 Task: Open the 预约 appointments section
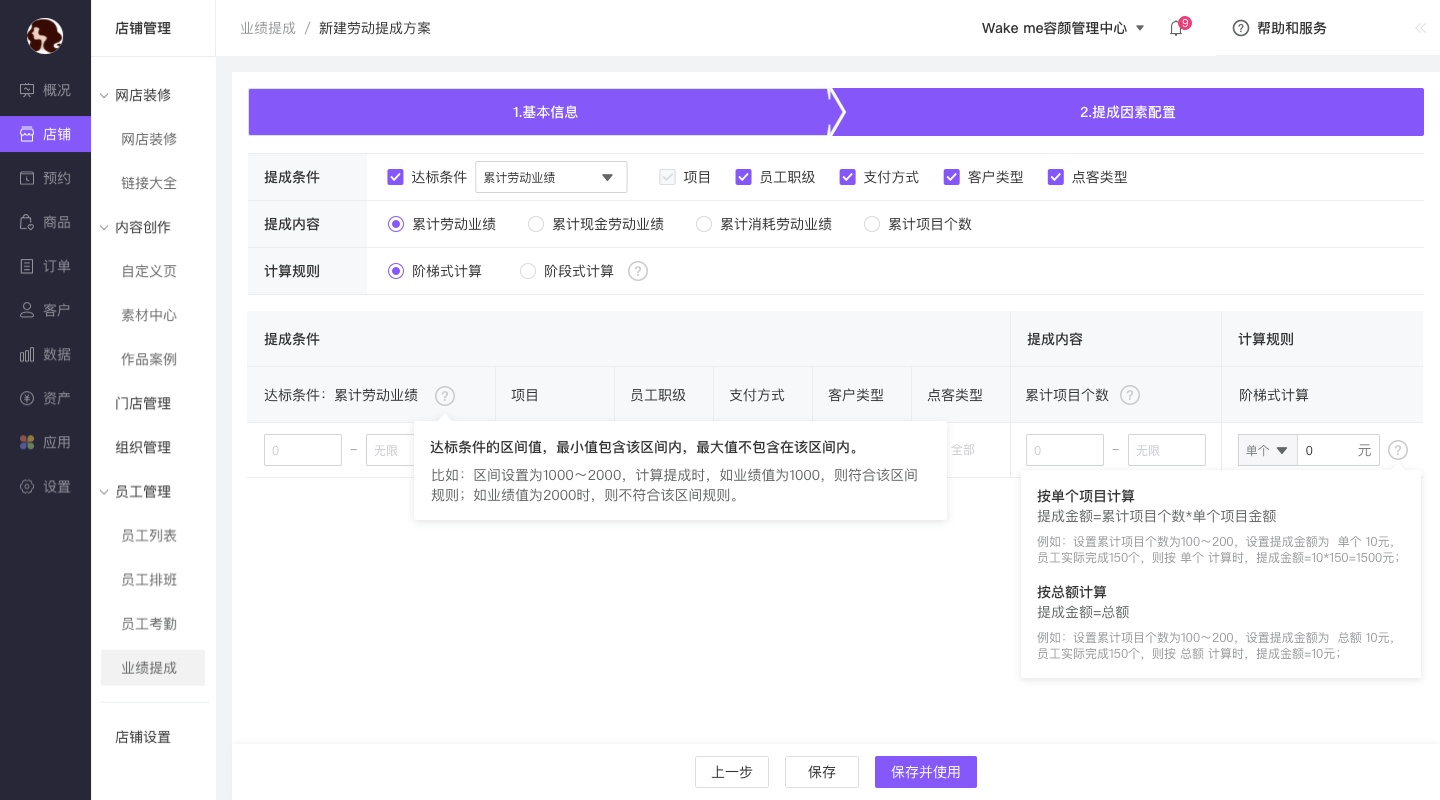[x=45, y=178]
